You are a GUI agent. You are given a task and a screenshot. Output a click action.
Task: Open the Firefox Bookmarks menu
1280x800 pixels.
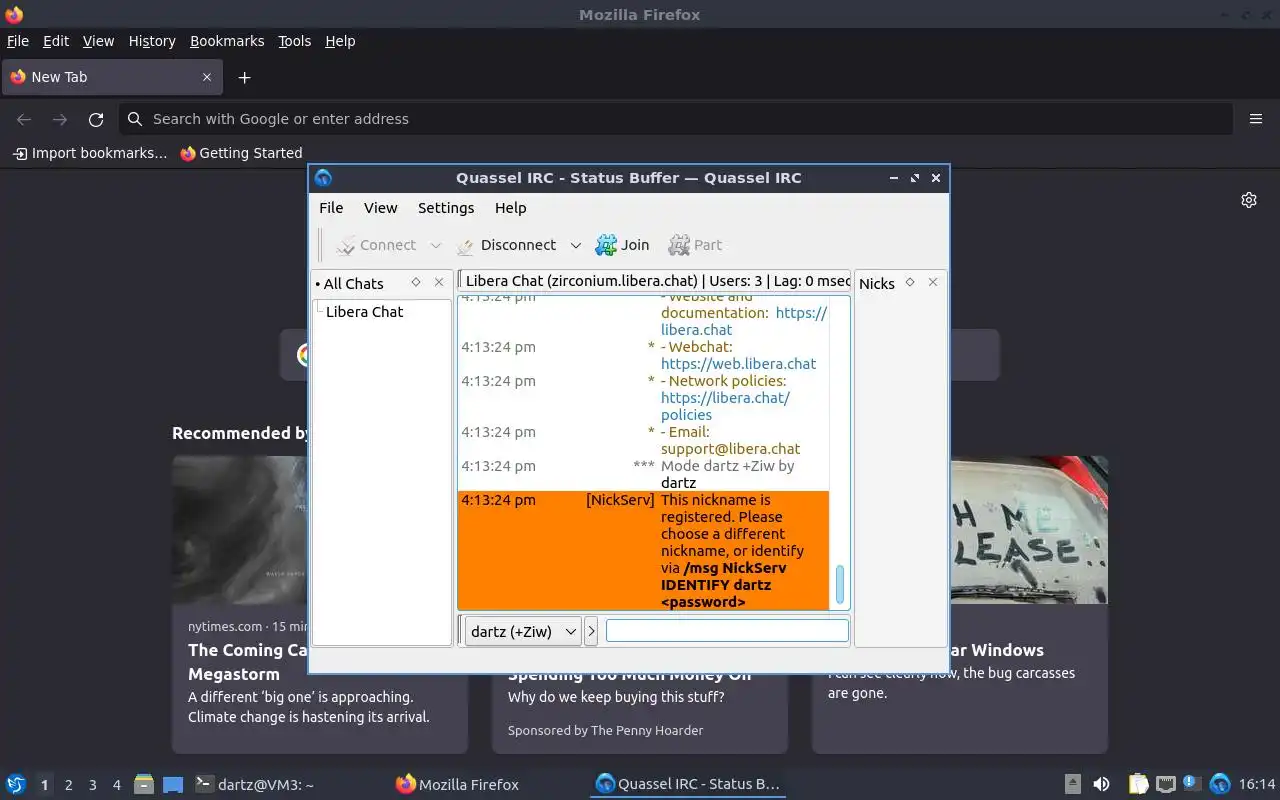(x=227, y=41)
